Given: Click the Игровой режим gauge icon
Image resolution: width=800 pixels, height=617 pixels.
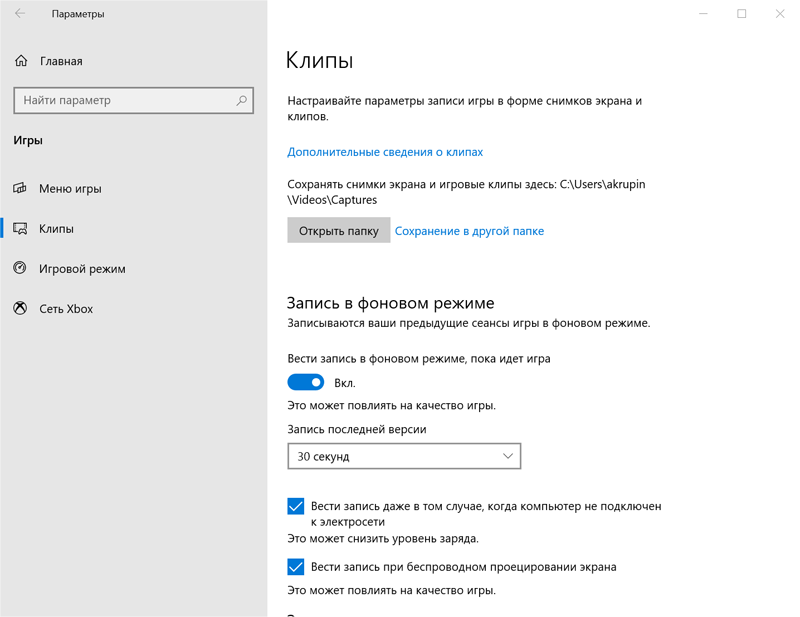Looking at the screenshot, I should 20,269.
